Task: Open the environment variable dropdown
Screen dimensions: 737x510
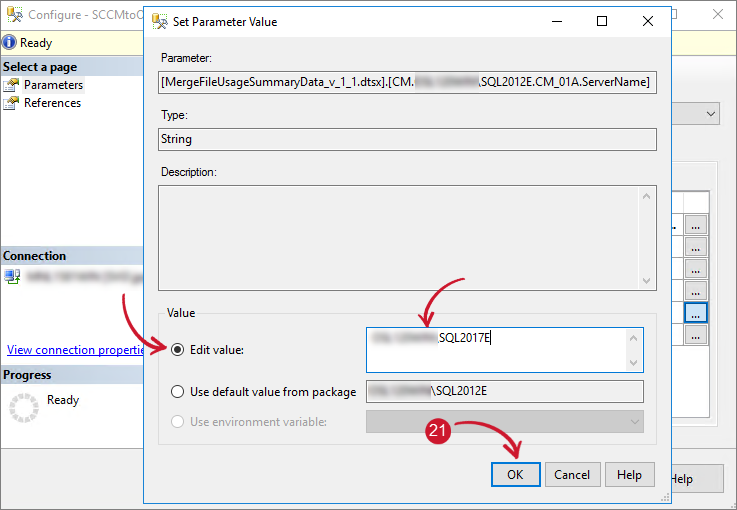Action: pos(635,422)
